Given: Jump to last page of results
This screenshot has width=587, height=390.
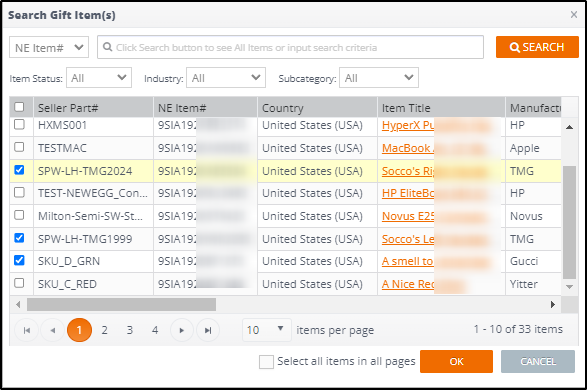Looking at the screenshot, I should tap(208, 330).
